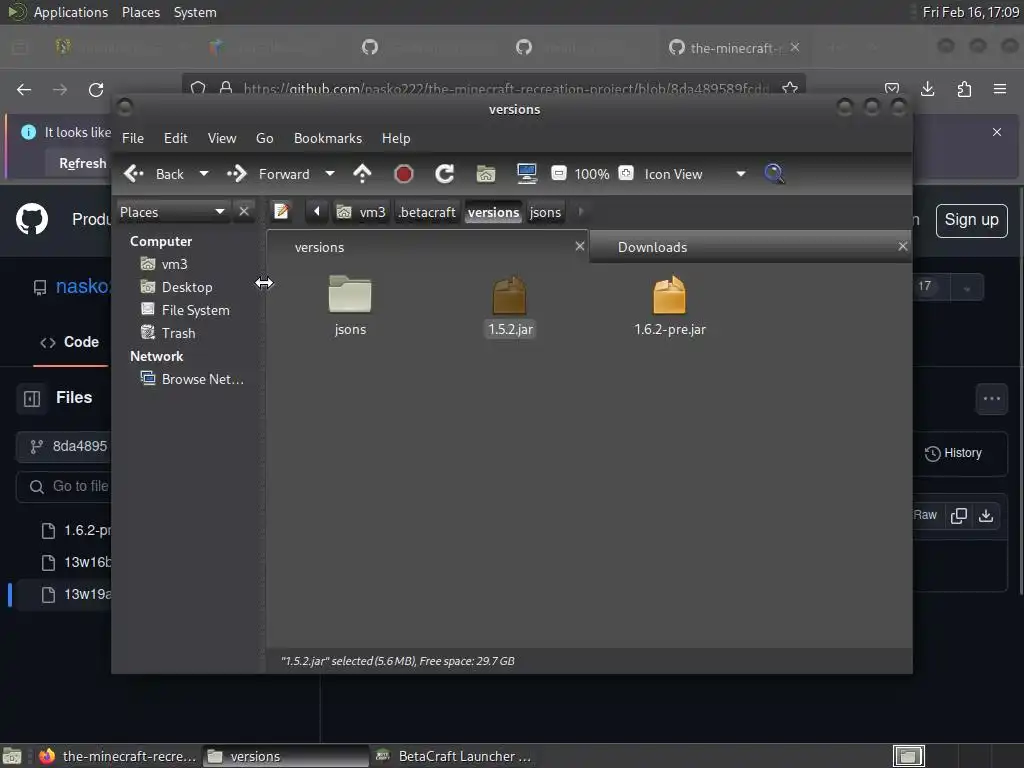
Task: Click the 100% zoom level label
Action: pos(592,174)
